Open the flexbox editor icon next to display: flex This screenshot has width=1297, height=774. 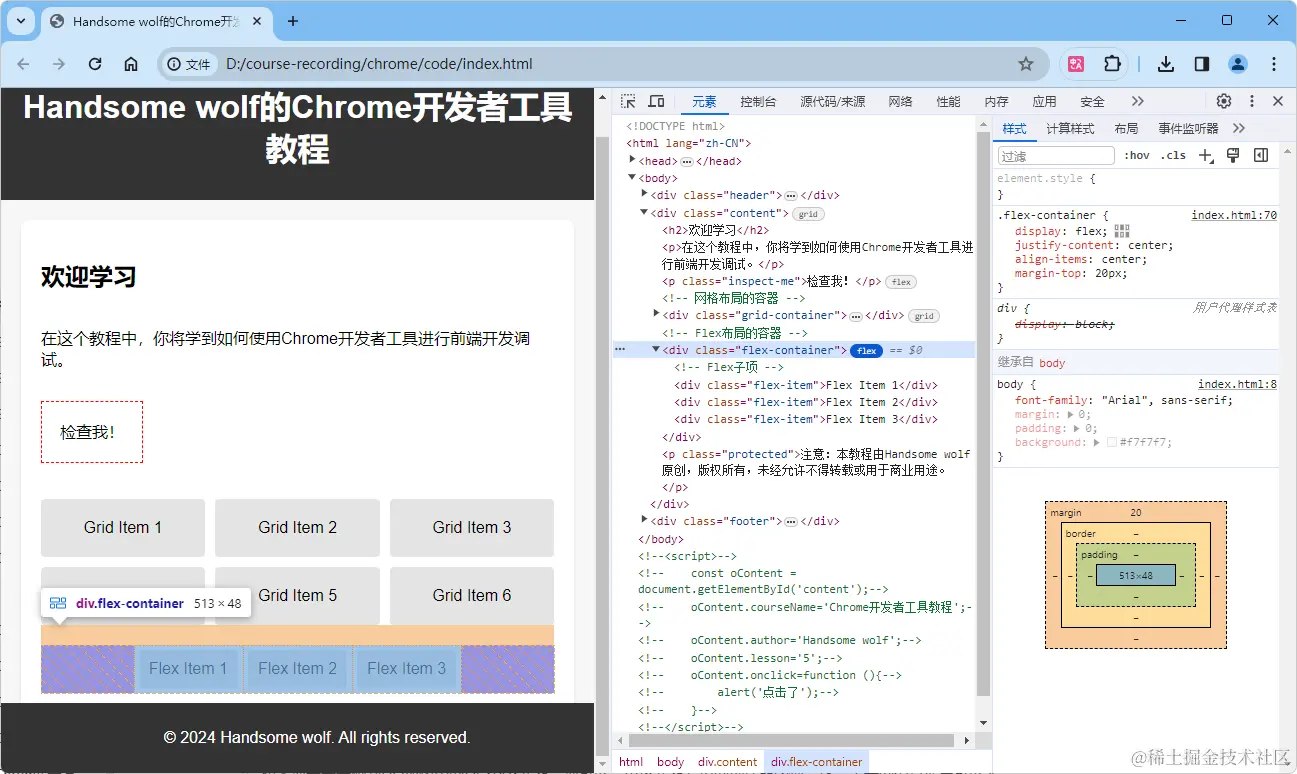[1122, 231]
